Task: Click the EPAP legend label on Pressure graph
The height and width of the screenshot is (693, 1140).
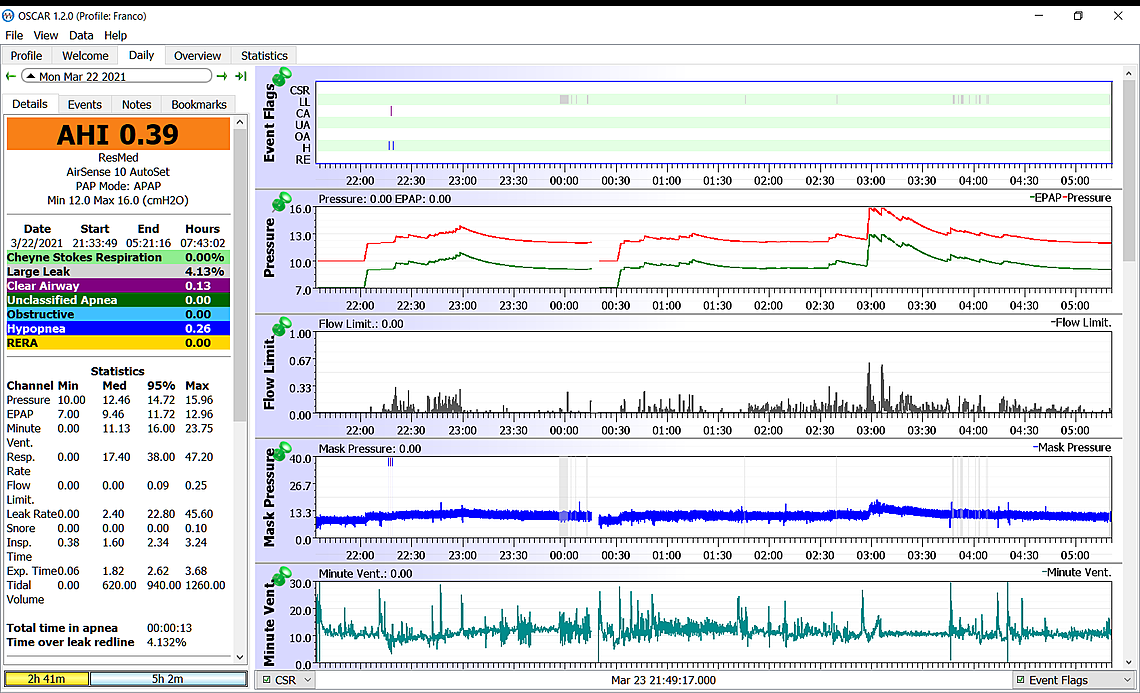Action: 1046,198
